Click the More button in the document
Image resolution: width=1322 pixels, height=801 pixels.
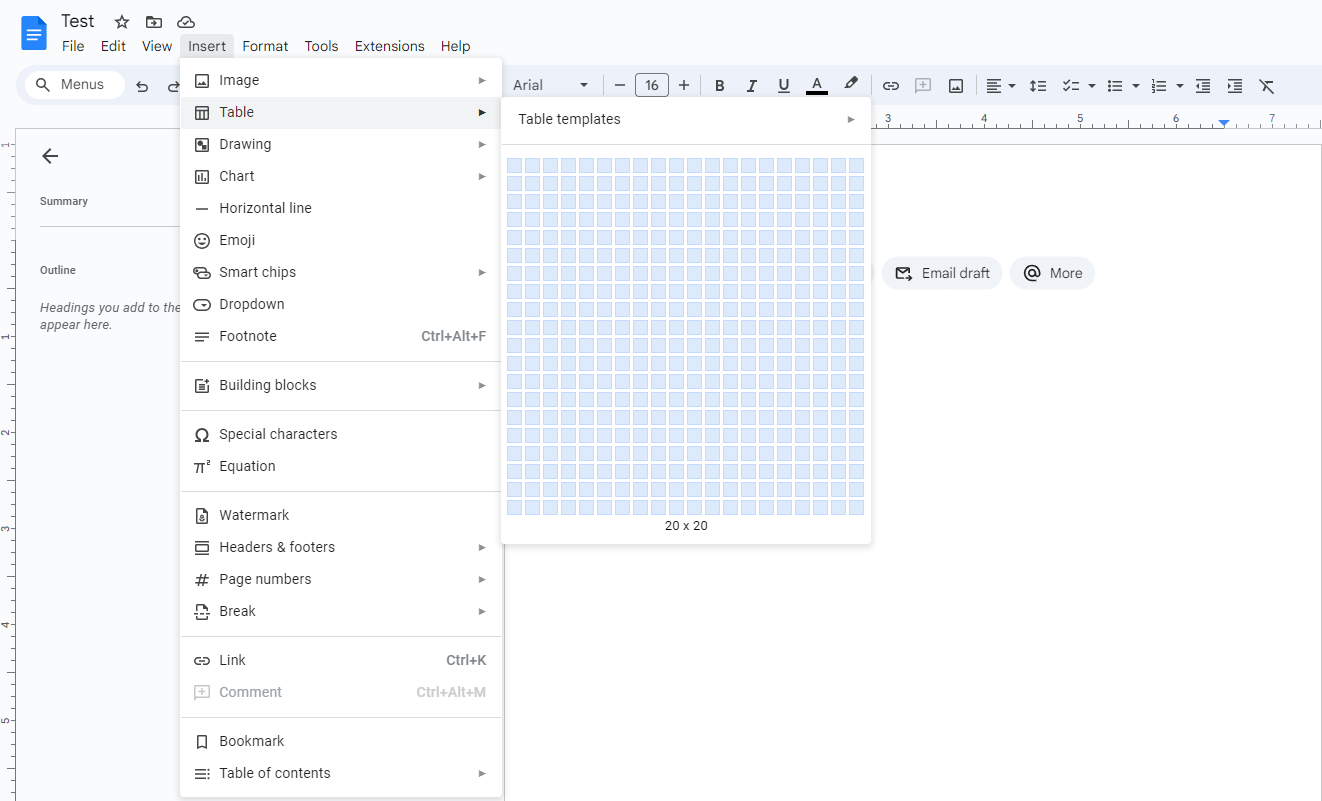pyautogui.click(x=1052, y=272)
